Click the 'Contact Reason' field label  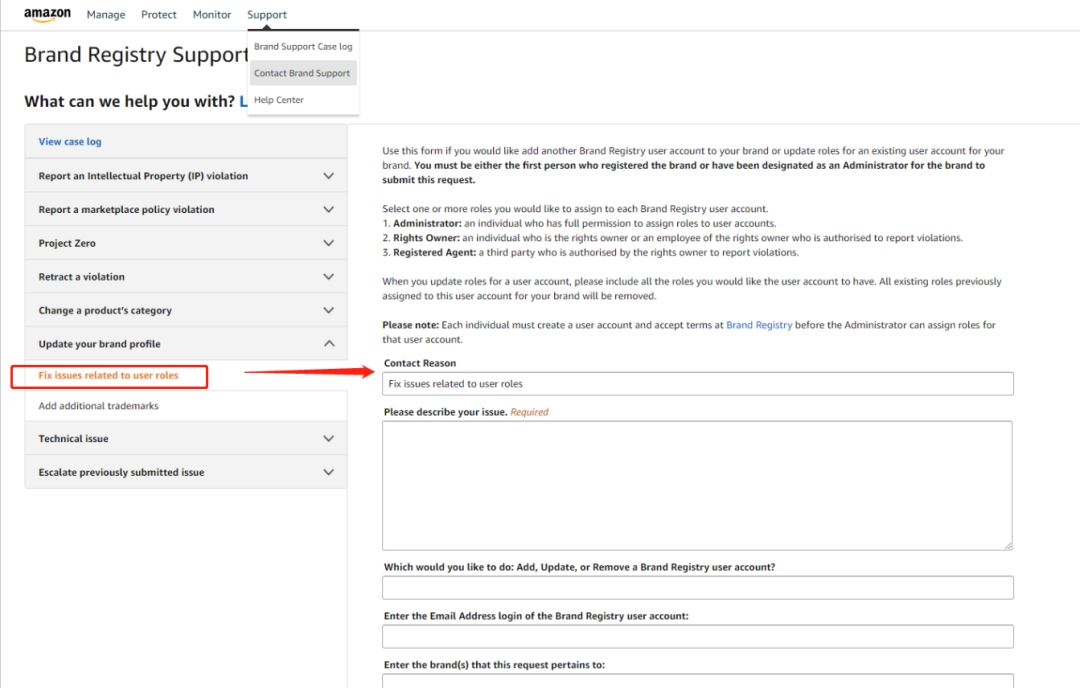pyautogui.click(x=419, y=363)
